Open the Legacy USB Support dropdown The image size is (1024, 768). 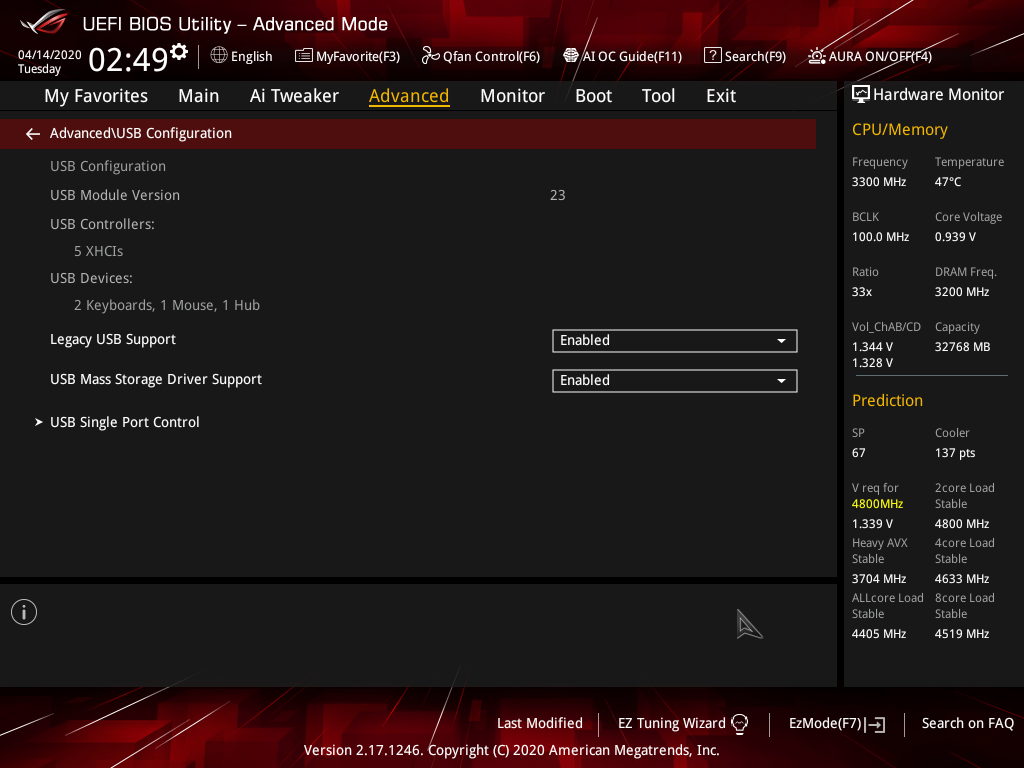(x=675, y=341)
